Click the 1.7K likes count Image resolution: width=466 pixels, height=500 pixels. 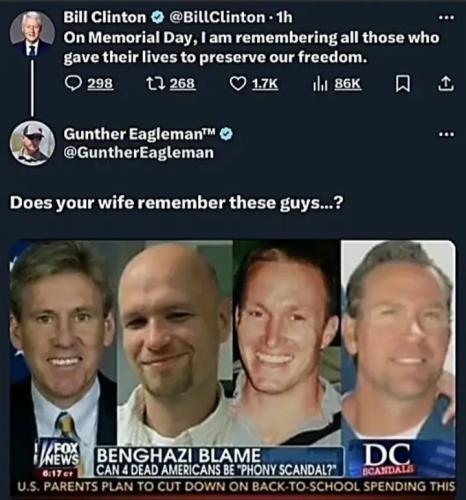[x=265, y=84]
